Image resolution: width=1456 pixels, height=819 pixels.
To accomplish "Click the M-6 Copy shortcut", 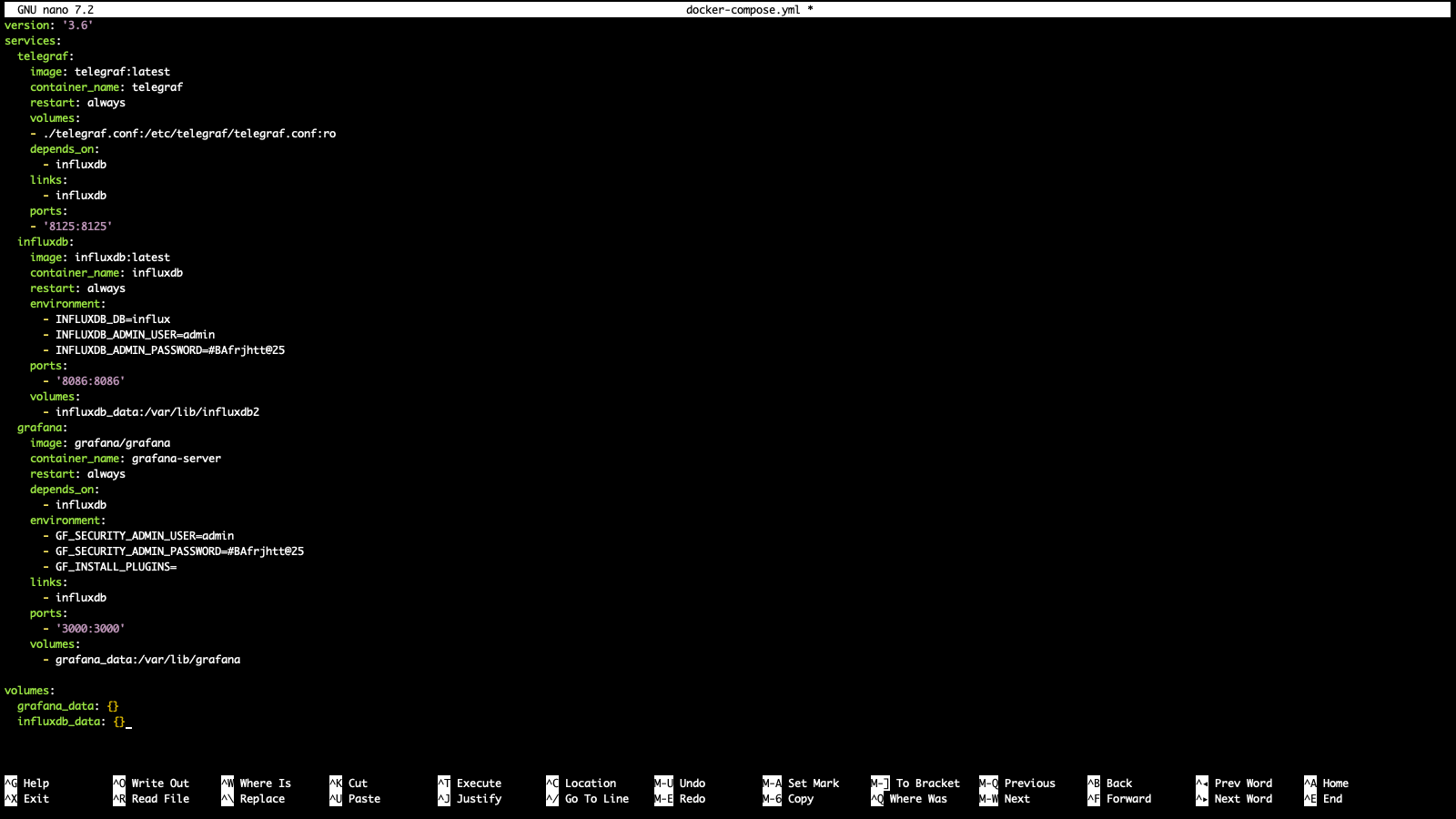I will tap(788, 799).
